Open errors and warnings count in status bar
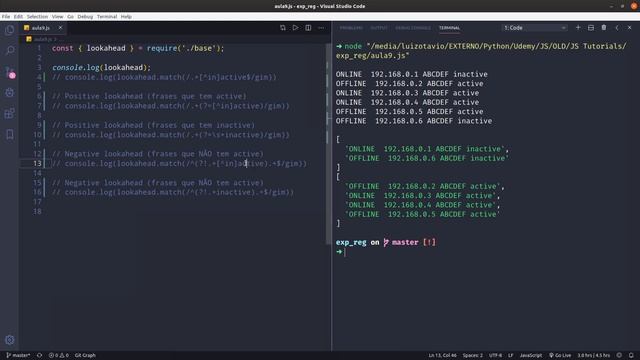640x360 pixels. pos(59,356)
